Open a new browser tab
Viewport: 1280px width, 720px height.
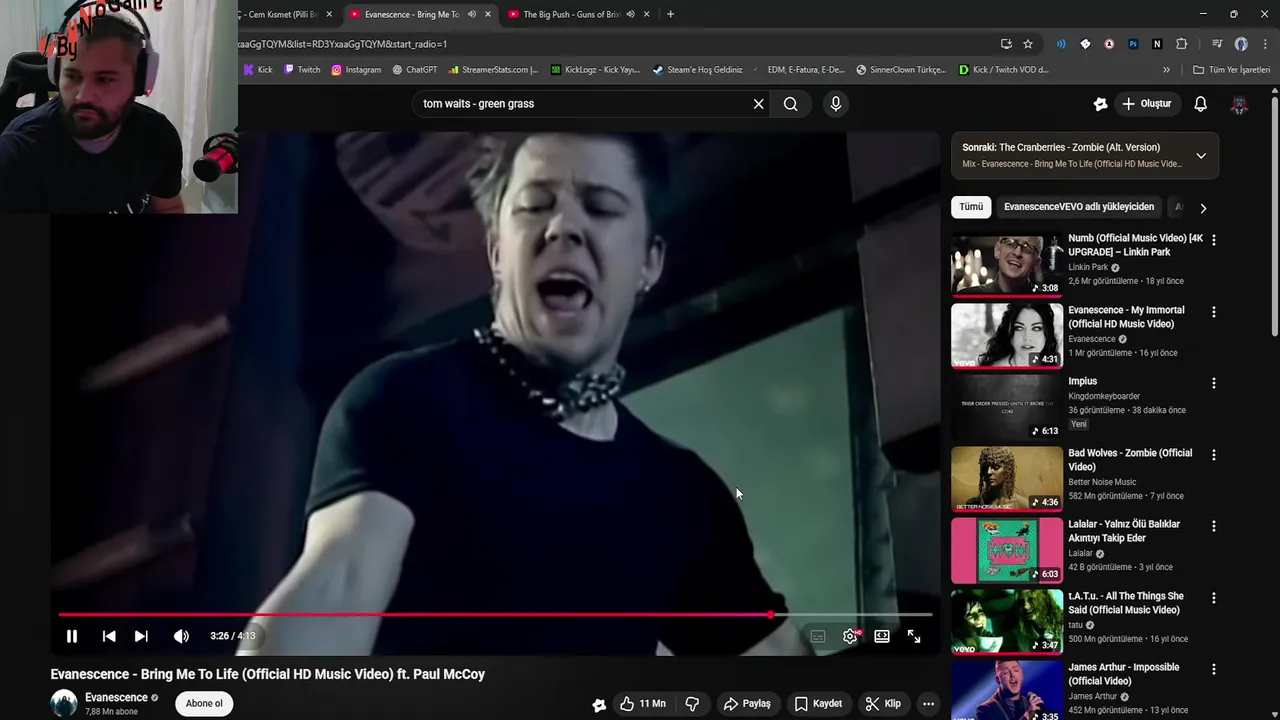[670, 14]
